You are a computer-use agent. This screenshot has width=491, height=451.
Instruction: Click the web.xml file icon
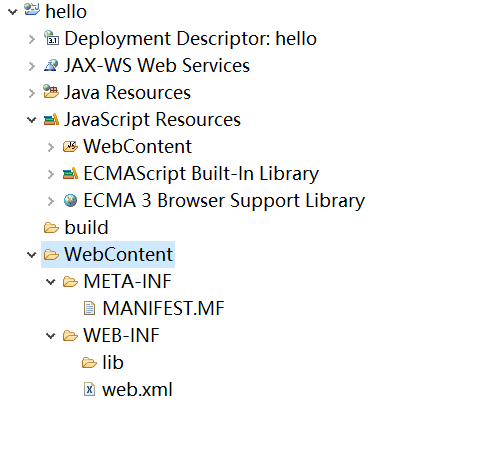pos(89,389)
